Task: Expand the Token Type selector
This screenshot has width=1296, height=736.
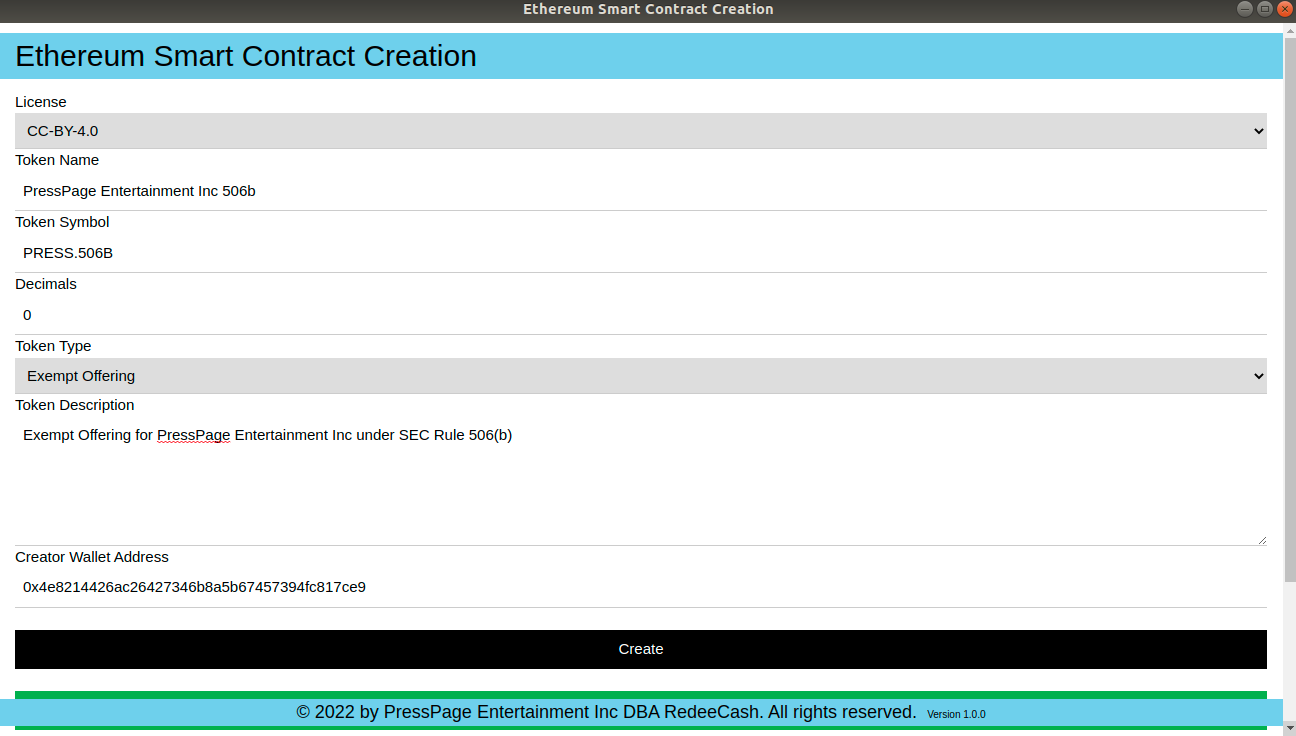Action: [640, 375]
